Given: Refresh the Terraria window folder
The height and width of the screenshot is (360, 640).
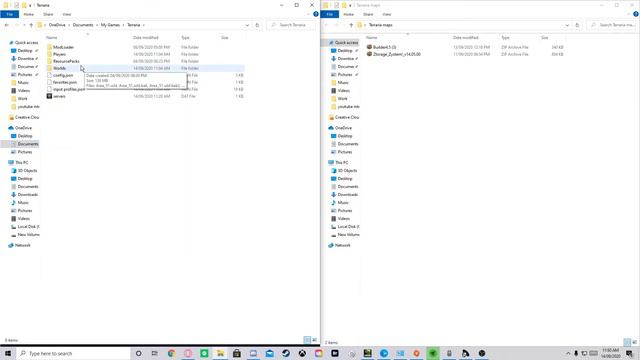Looking at the screenshot, I should pos(257,25).
